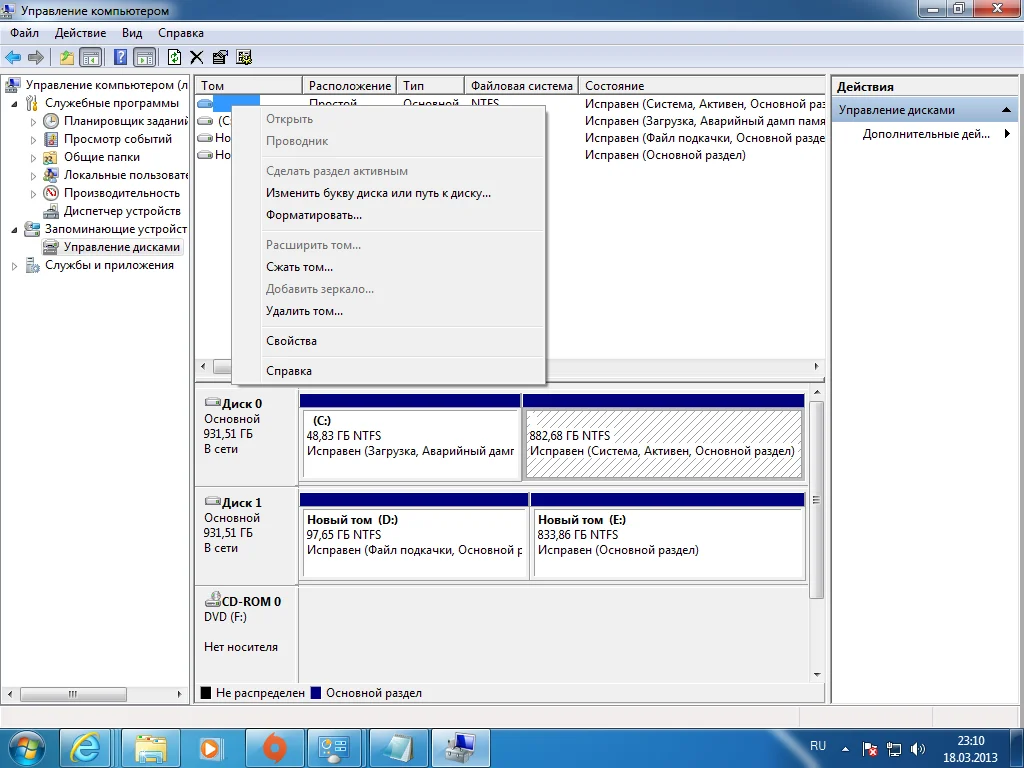Viewport: 1024px width, 768px height.
Task: Expand the Службы и приложения node
Action: pyautogui.click(x=15, y=266)
